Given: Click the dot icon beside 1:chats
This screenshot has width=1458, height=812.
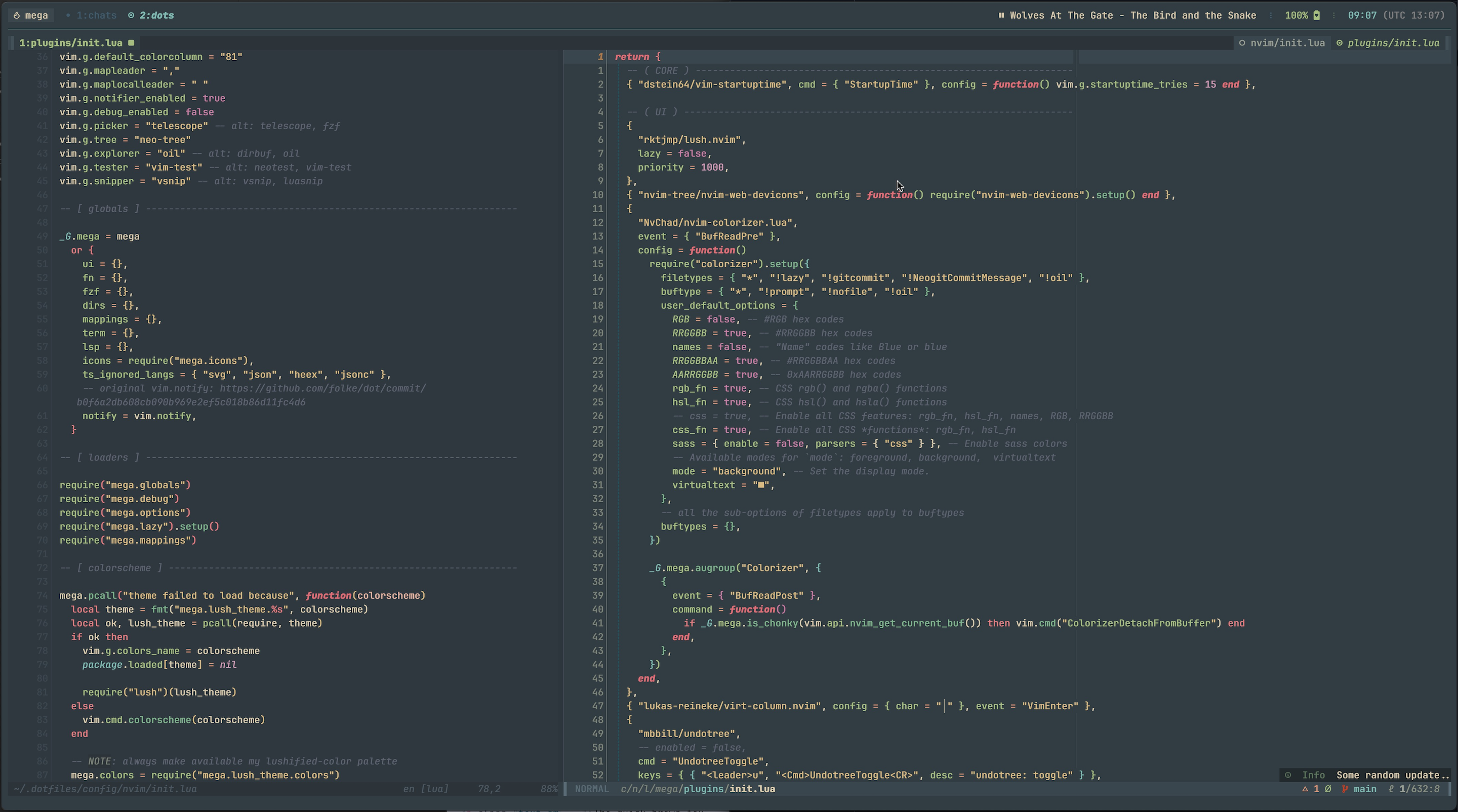Looking at the screenshot, I should point(68,15).
